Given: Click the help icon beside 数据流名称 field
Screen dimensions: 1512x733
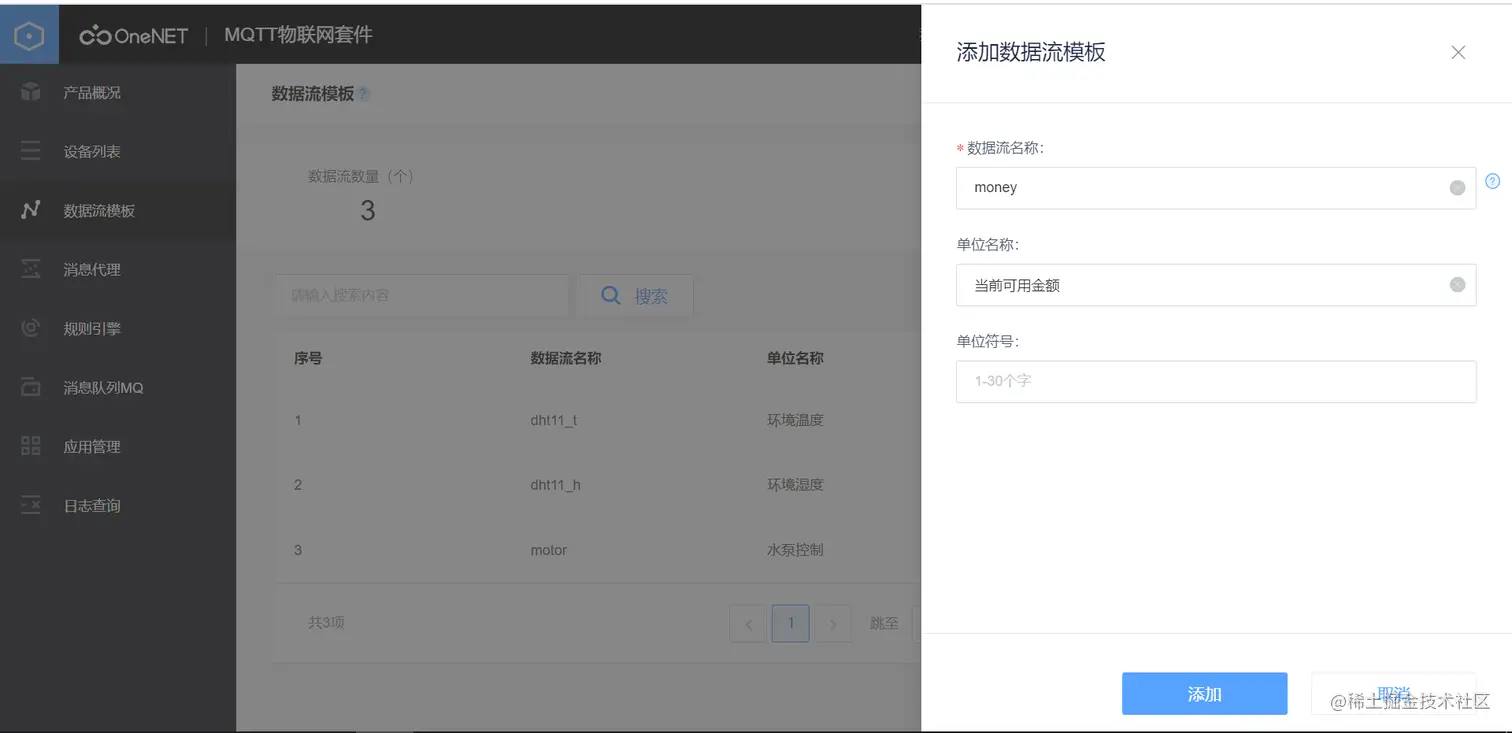Looking at the screenshot, I should point(1493,181).
